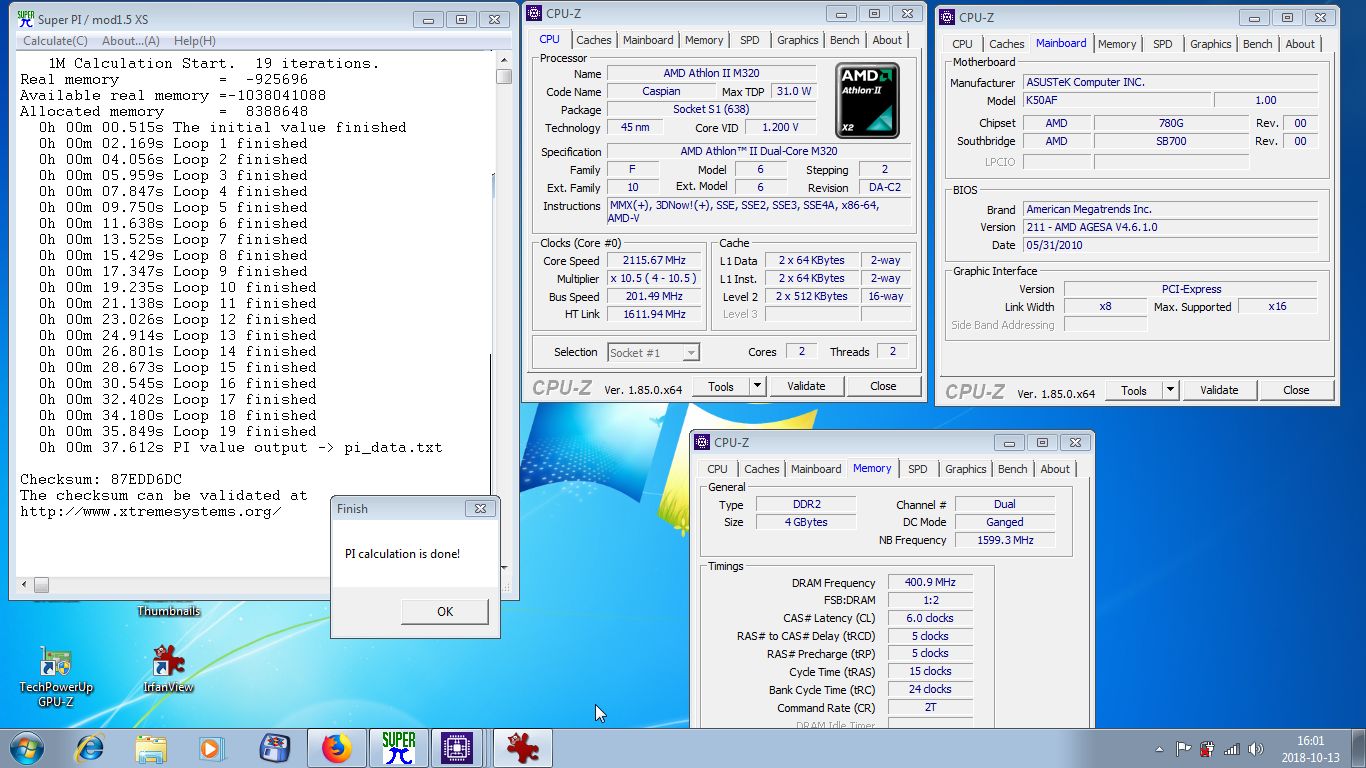Open Graphics tab in CPU-Z CPU window
1366x768 pixels.
[798, 40]
